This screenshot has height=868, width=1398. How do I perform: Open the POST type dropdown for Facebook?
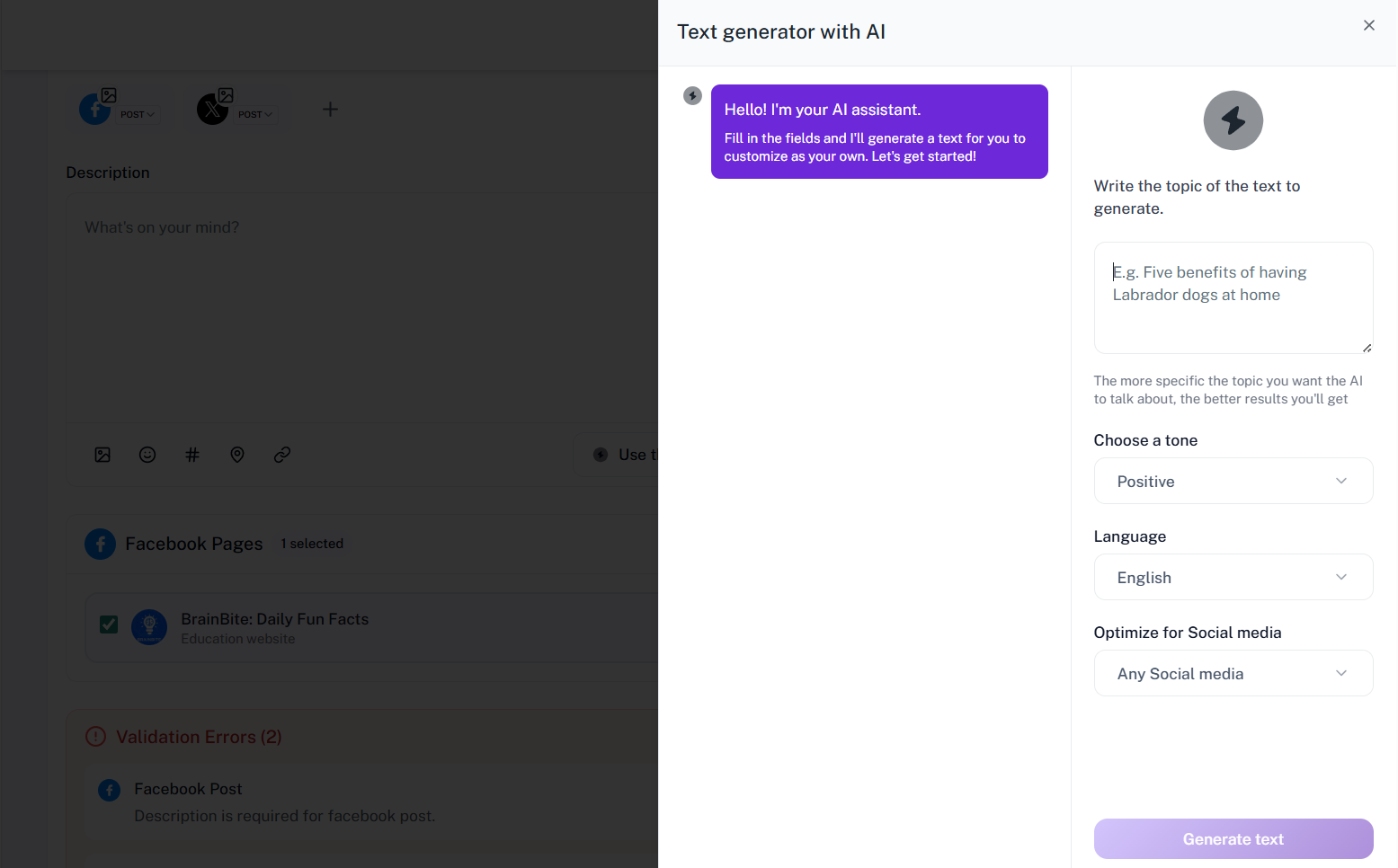(x=136, y=114)
